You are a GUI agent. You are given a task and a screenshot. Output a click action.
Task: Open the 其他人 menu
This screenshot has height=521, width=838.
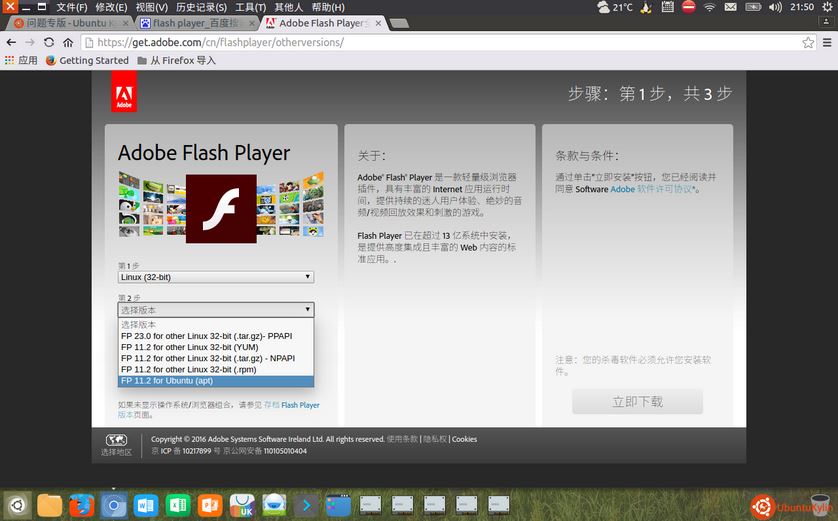pos(289,7)
